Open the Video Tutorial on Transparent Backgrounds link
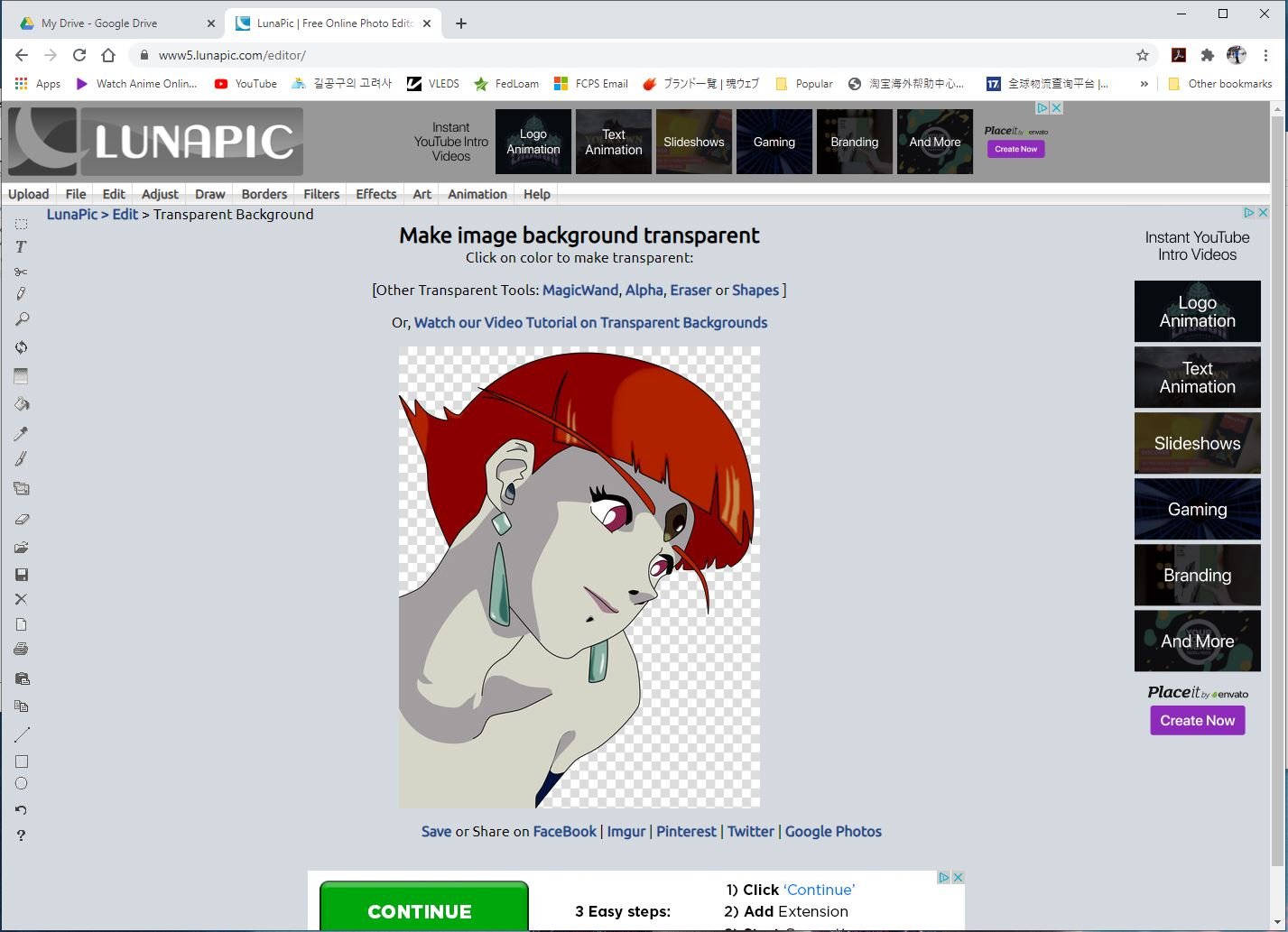The width and height of the screenshot is (1288, 932). pos(590,323)
